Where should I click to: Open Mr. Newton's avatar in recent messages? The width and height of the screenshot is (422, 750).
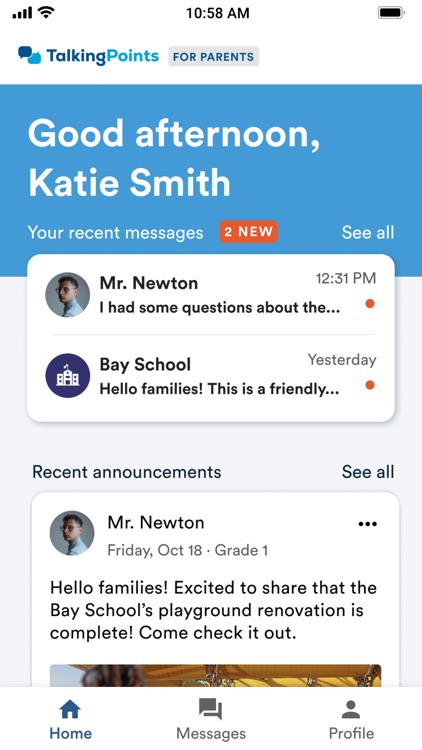coord(67,295)
